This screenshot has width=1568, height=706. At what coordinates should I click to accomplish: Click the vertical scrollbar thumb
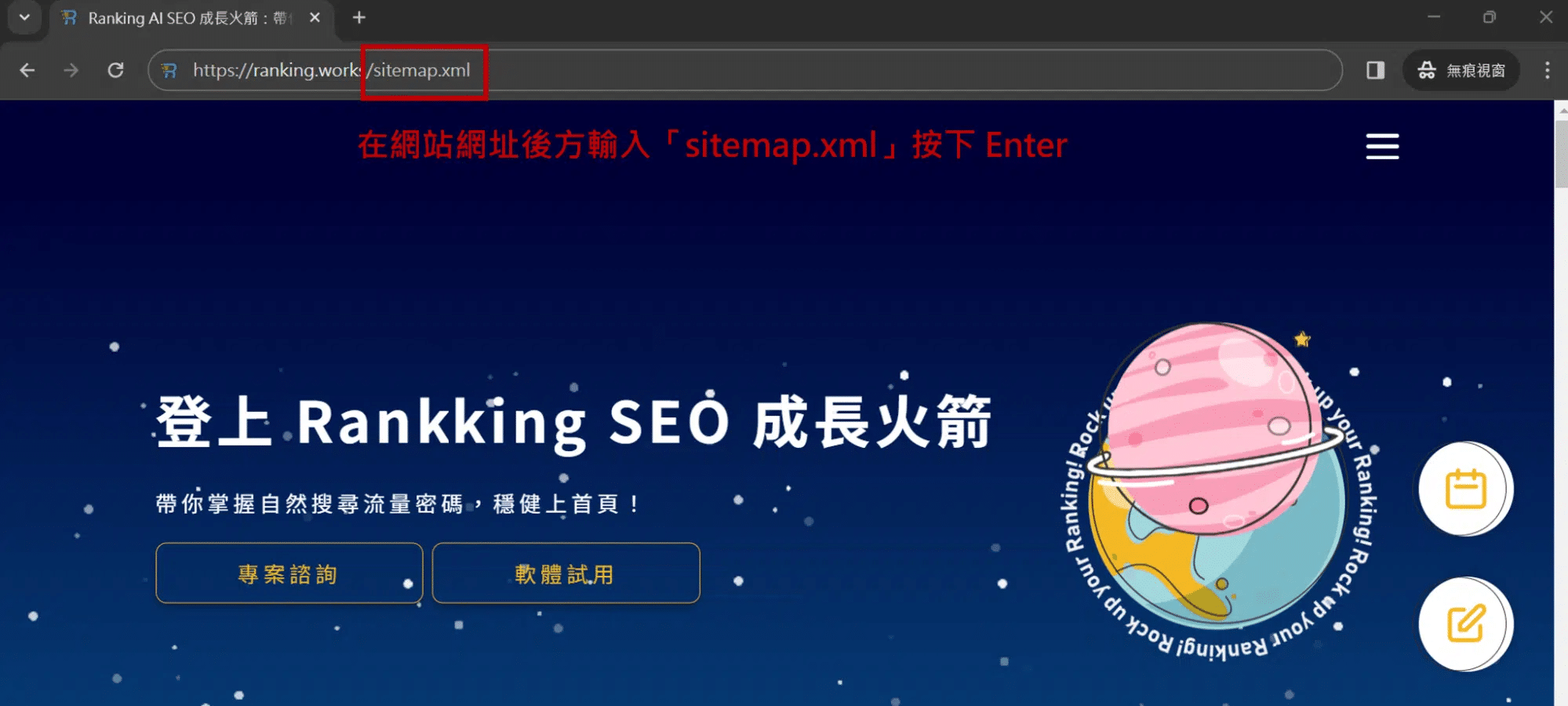click(1561, 153)
